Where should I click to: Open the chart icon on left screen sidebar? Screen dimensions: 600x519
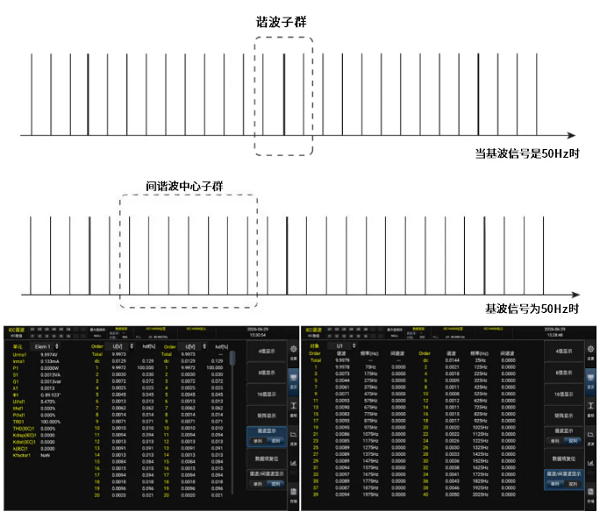point(293,464)
